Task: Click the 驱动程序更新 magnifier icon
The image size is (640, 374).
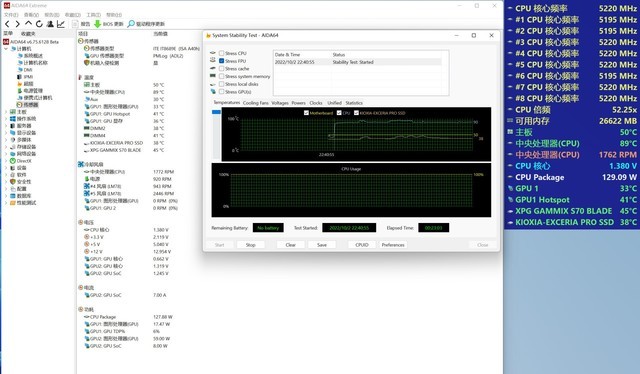Action: (131, 24)
